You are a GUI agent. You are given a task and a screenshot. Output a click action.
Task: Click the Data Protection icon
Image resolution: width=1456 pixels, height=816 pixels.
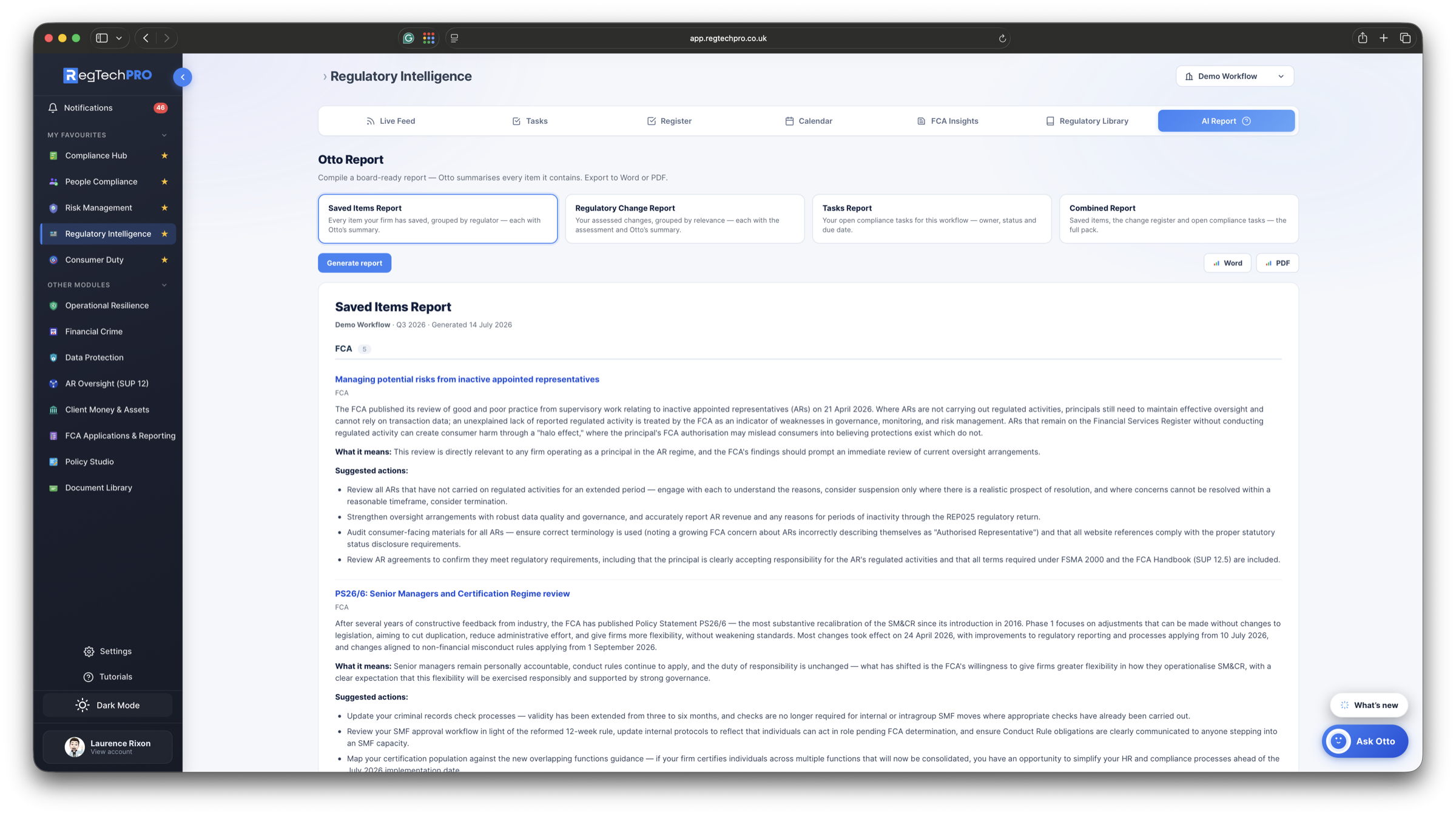tap(53, 357)
